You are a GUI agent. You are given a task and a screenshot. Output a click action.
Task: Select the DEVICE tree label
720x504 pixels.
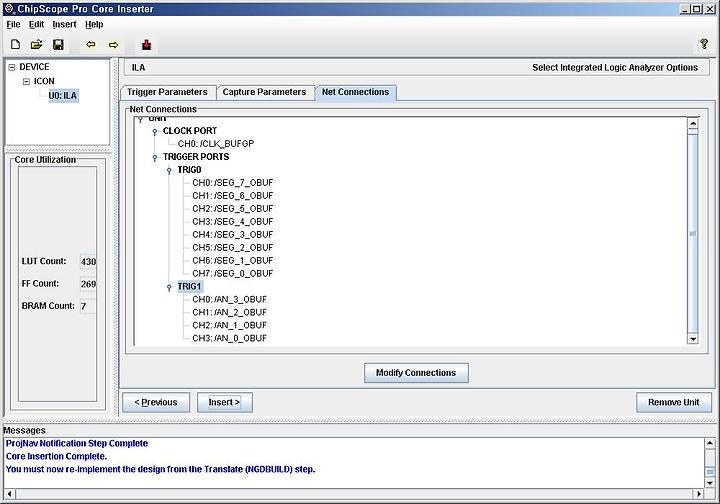coord(34,67)
